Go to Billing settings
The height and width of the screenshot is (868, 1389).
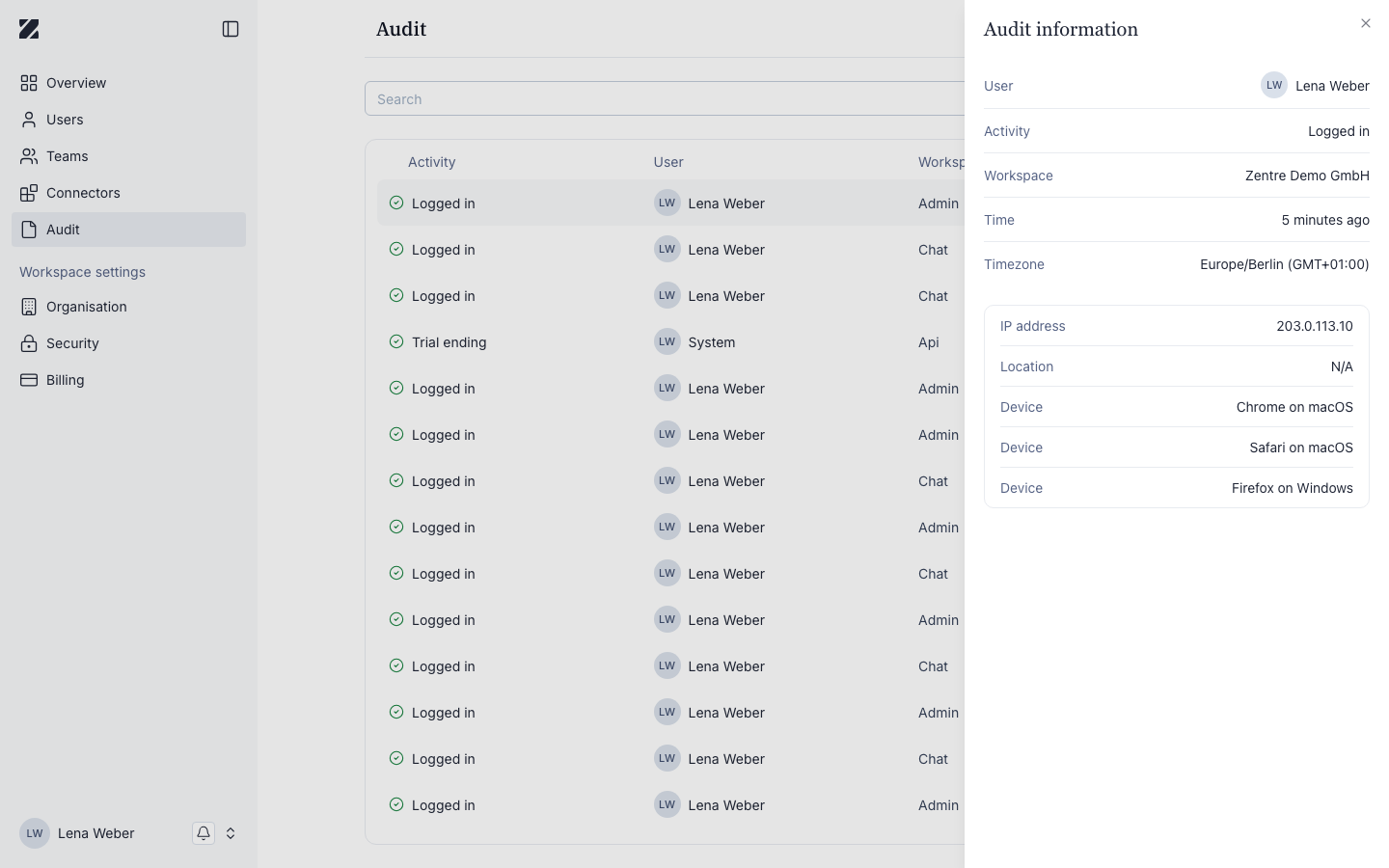[x=128, y=380]
